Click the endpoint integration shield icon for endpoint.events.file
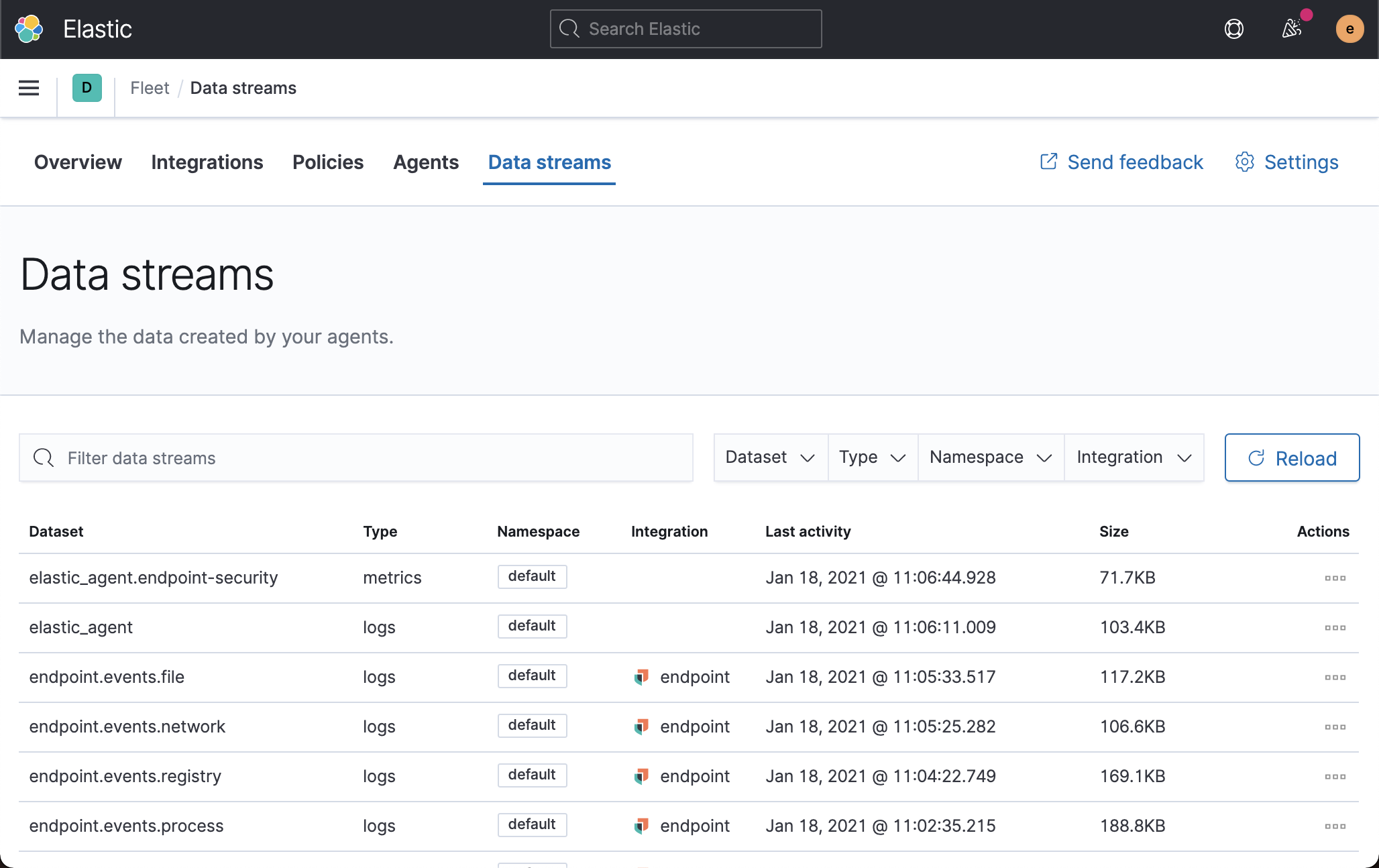This screenshot has width=1379, height=868. click(641, 677)
